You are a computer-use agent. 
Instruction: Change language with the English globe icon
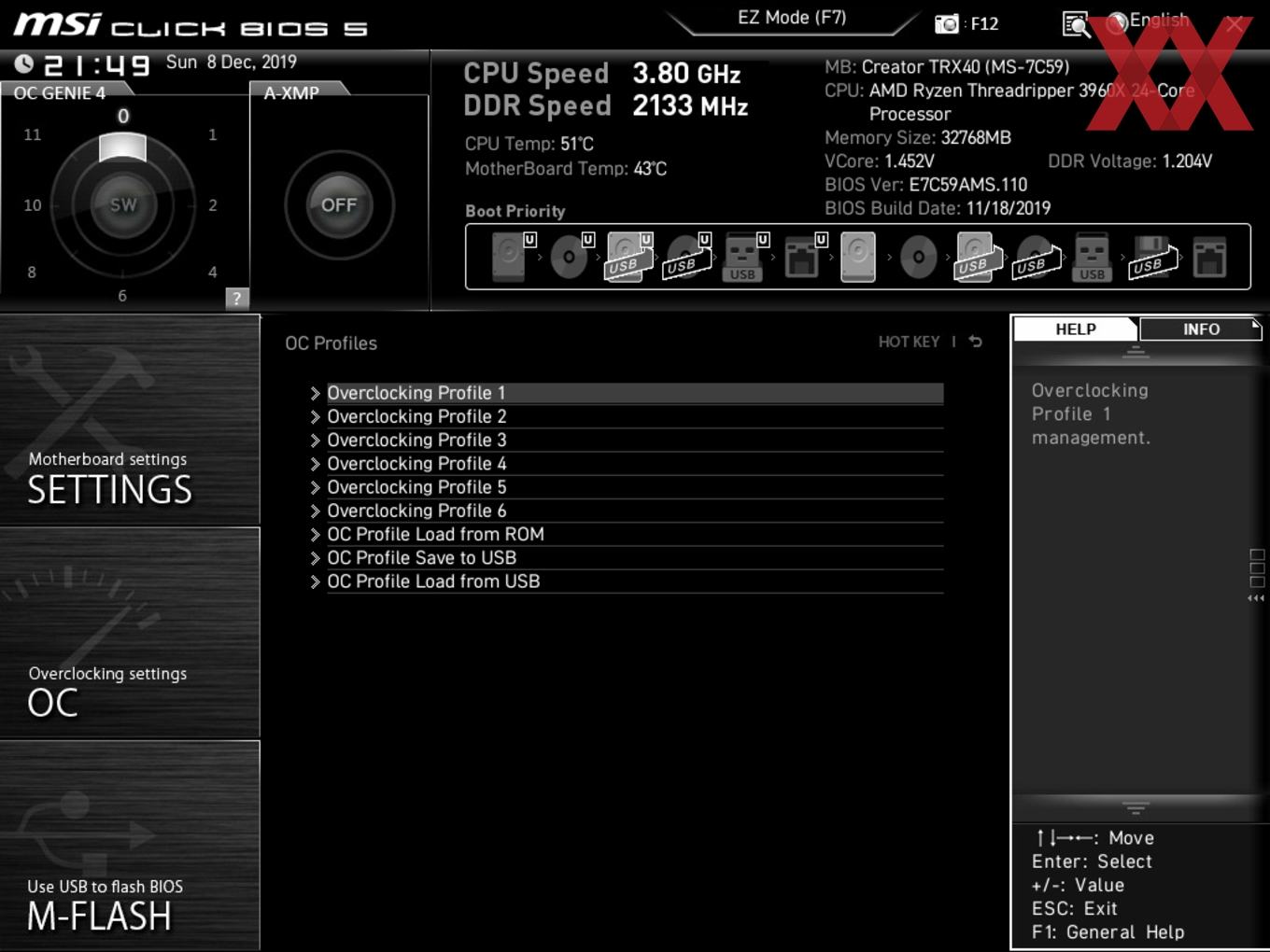(1116, 24)
